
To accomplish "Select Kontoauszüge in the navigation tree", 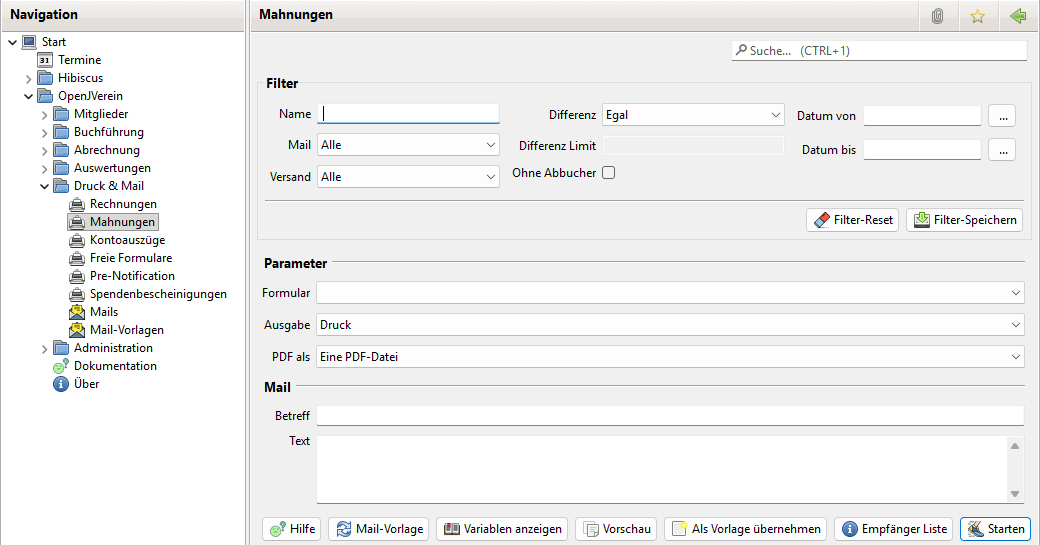I will [127, 240].
